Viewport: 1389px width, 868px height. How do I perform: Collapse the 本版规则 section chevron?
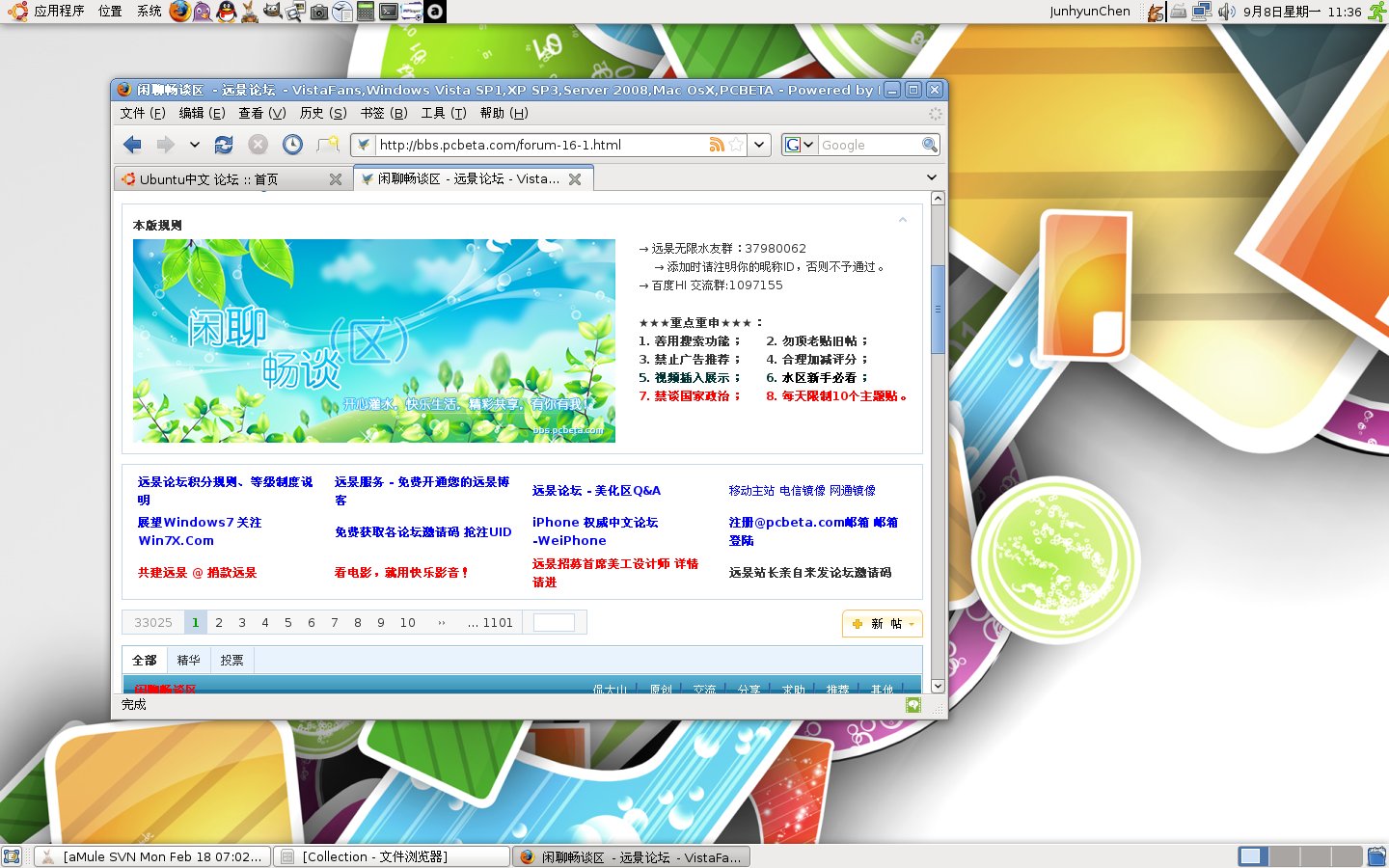(x=903, y=221)
